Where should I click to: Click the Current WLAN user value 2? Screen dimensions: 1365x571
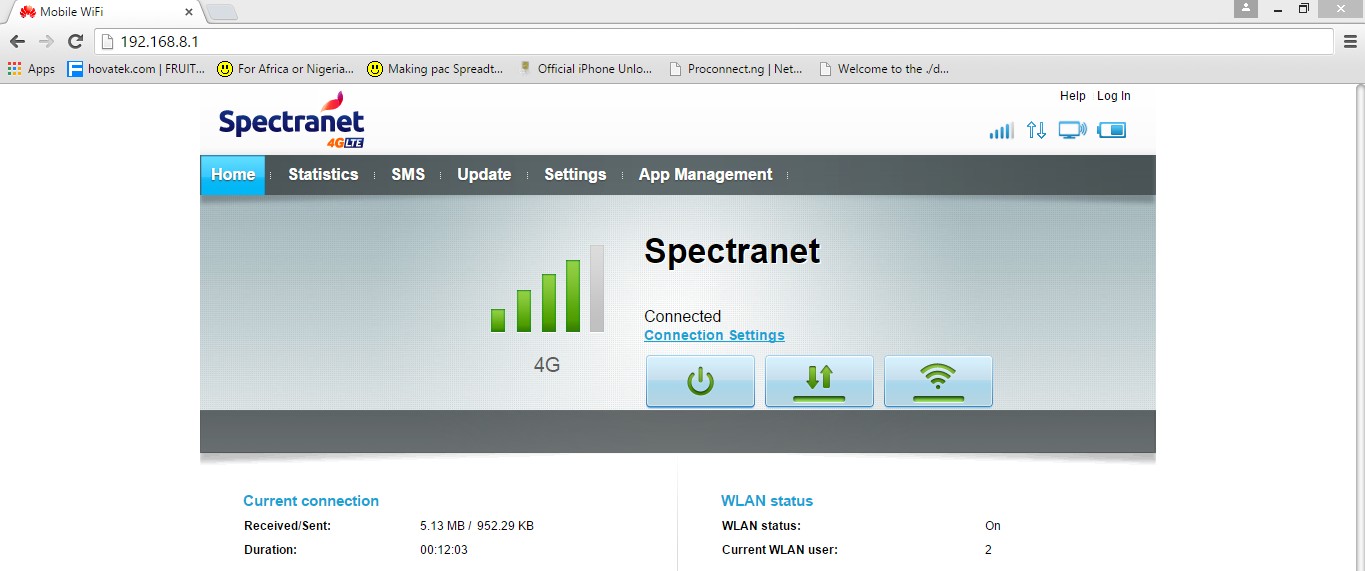coord(988,550)
